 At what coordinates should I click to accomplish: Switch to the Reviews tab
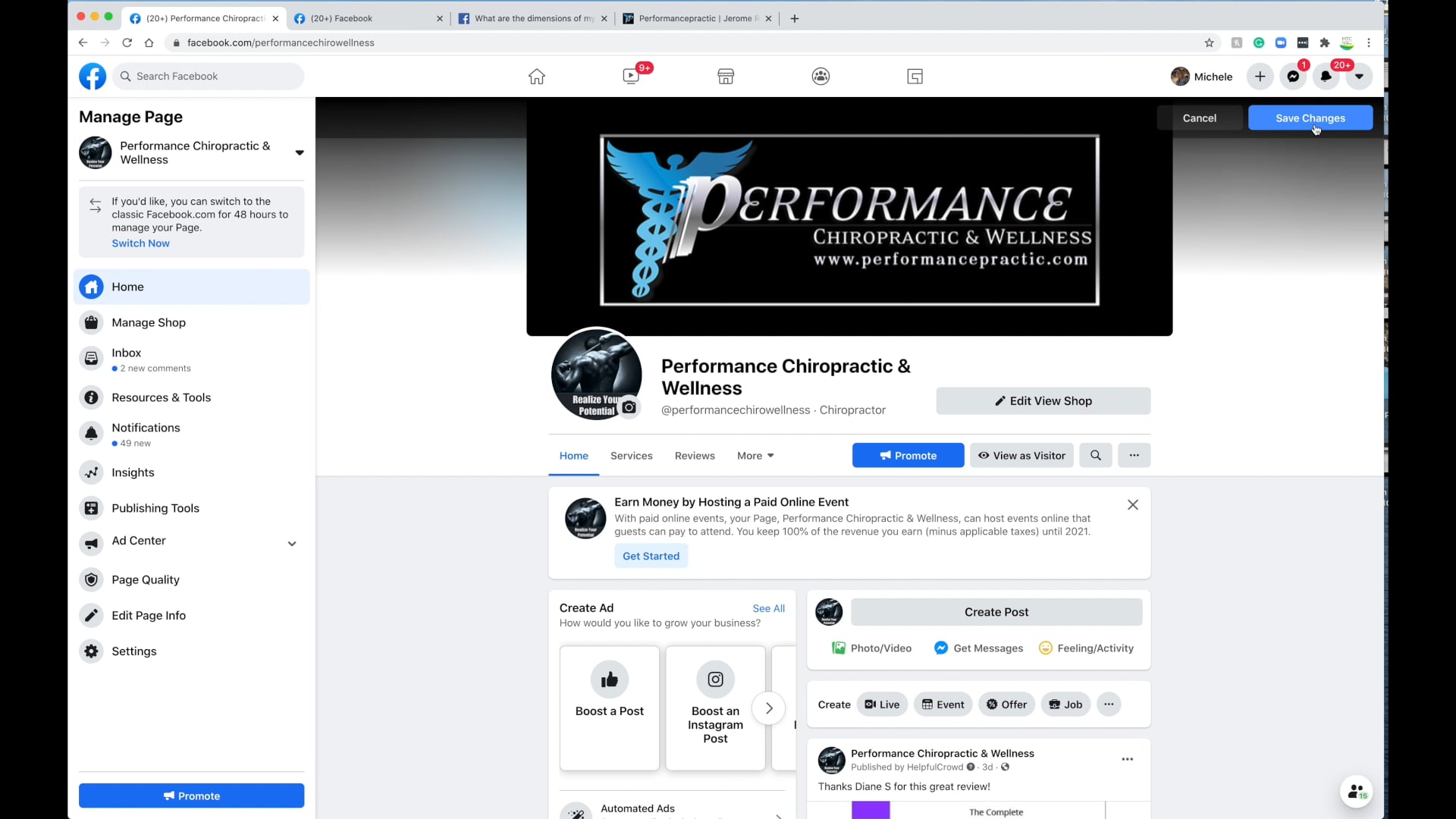[695, 455]
